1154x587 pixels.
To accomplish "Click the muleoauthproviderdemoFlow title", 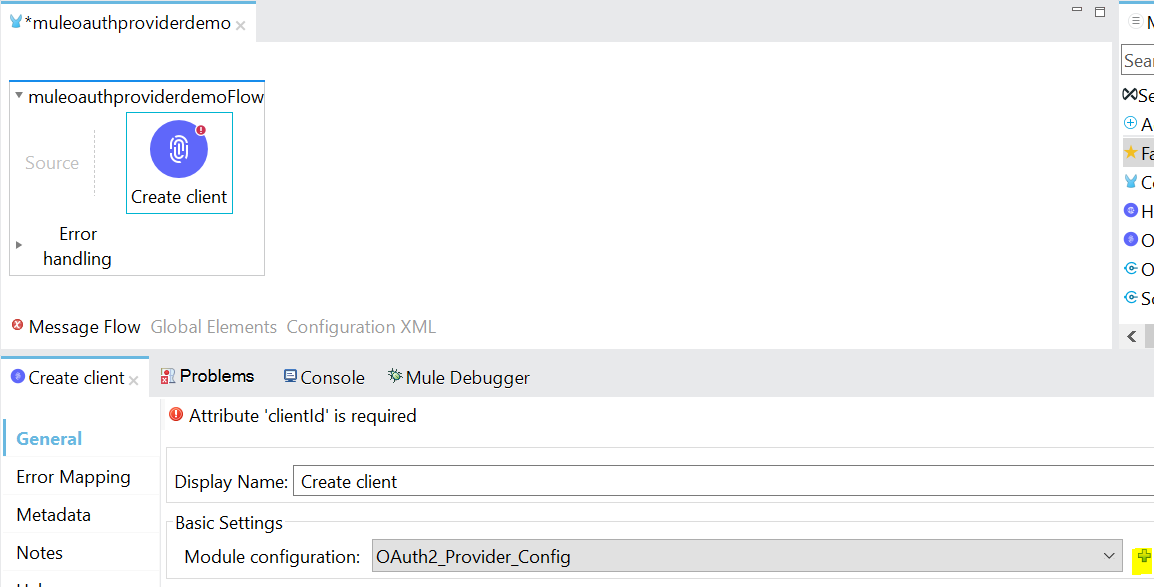I will click(146, 96).
